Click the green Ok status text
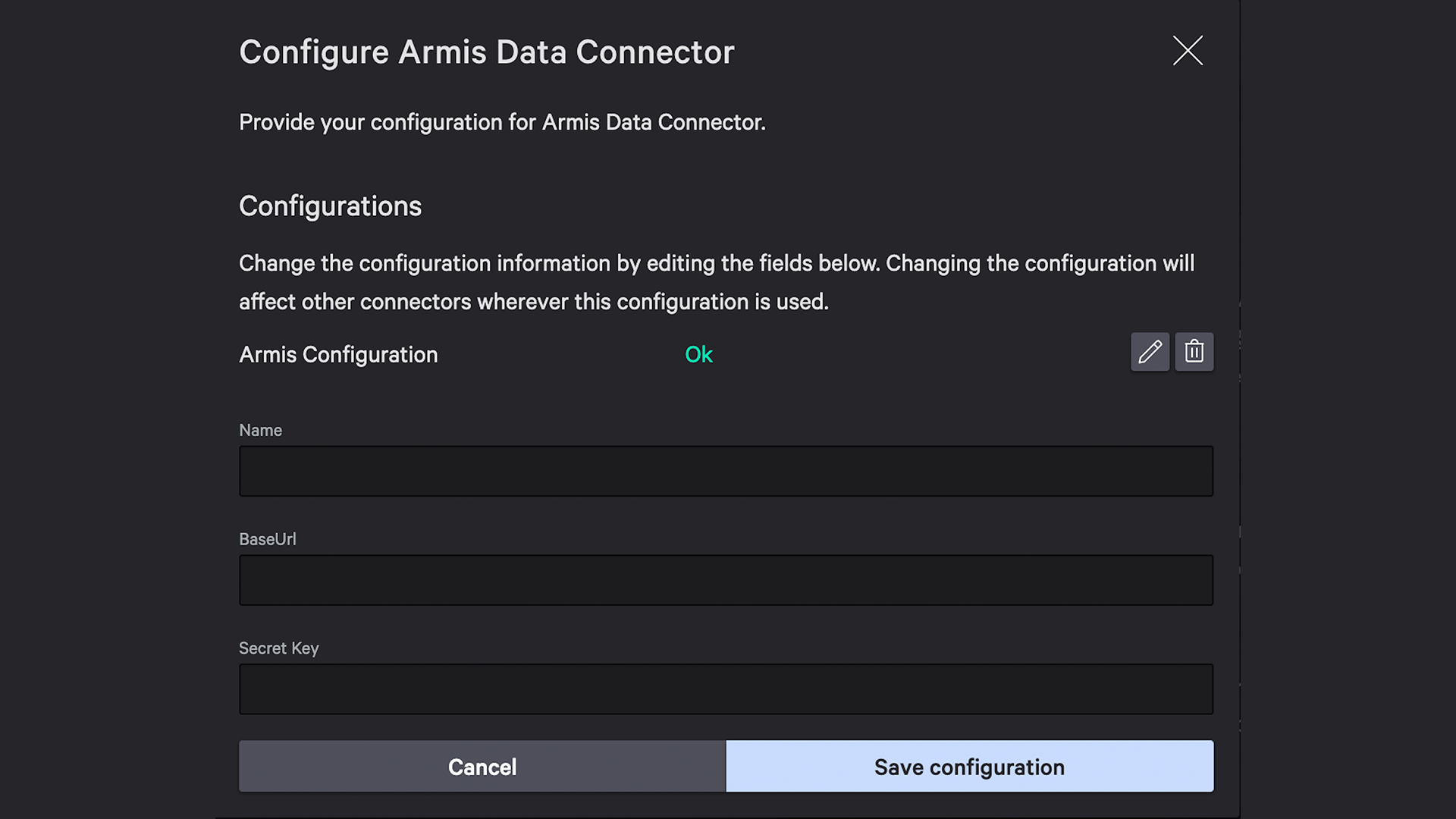The height and width of the screenshot is (819, 1456). (x=698, y=355)
